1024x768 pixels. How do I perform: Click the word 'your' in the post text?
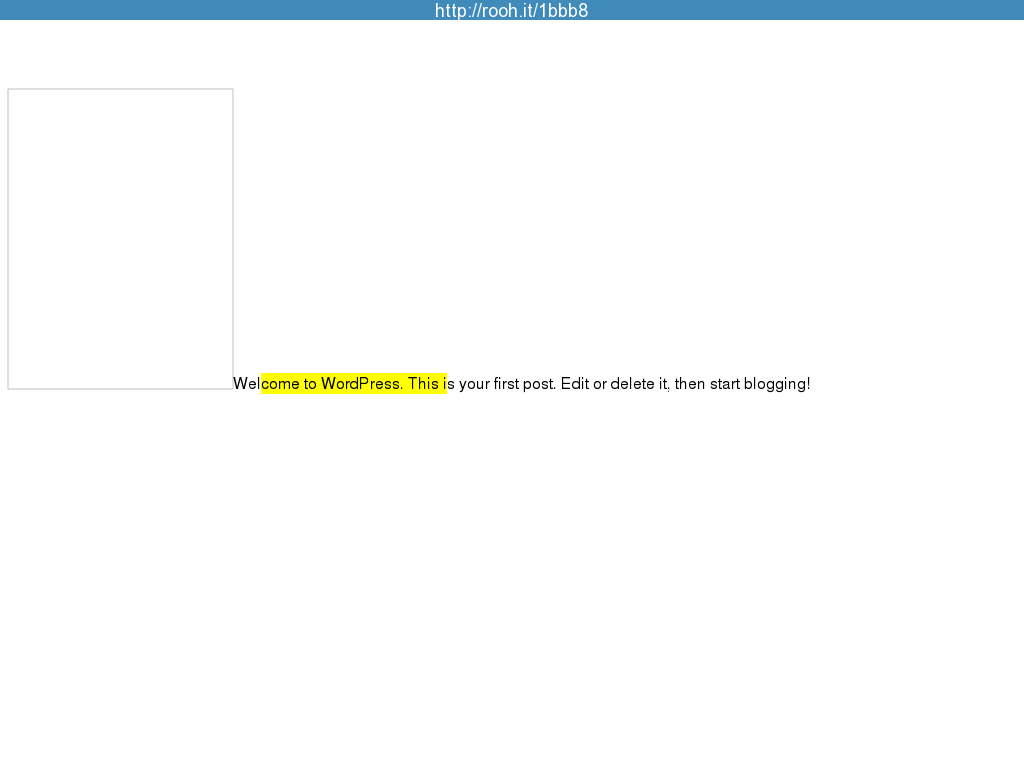click(x=474, y=384)
